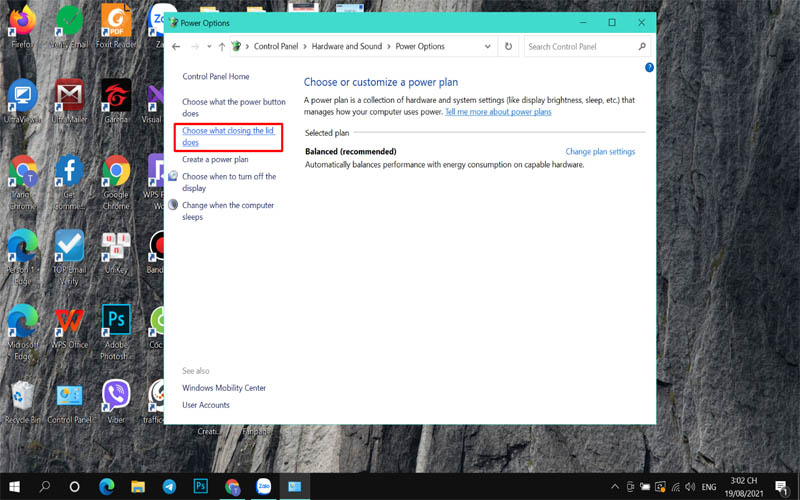800x500 pixels.
Task: Click the Back arrow in Power Options
Action: pos(176,46)
